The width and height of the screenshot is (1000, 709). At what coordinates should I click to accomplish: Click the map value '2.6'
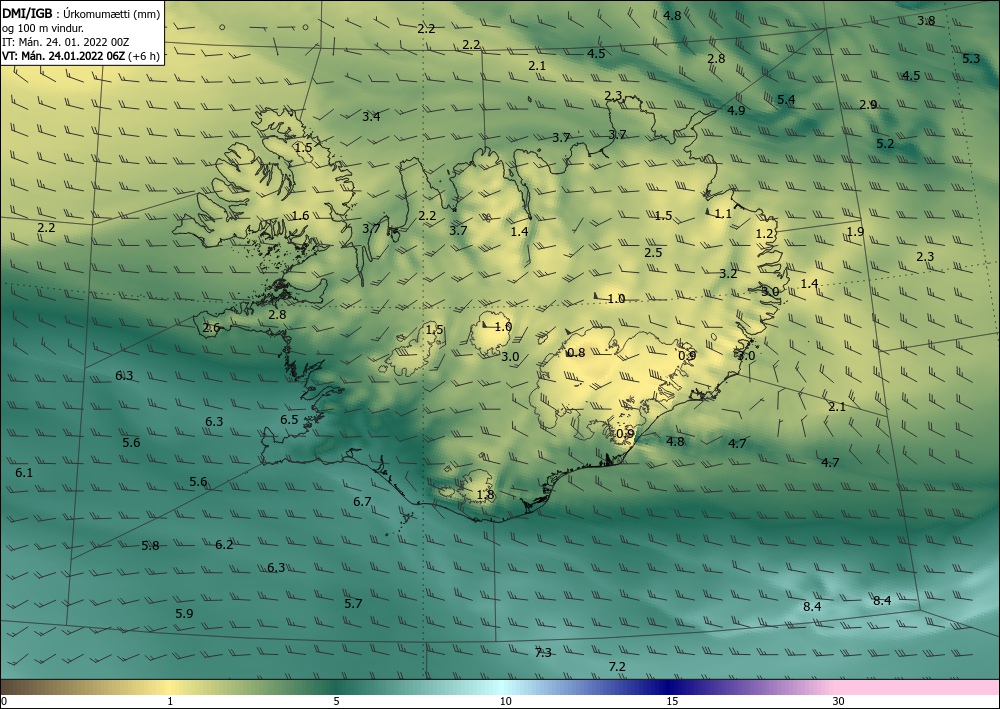(x=211, y=328)
